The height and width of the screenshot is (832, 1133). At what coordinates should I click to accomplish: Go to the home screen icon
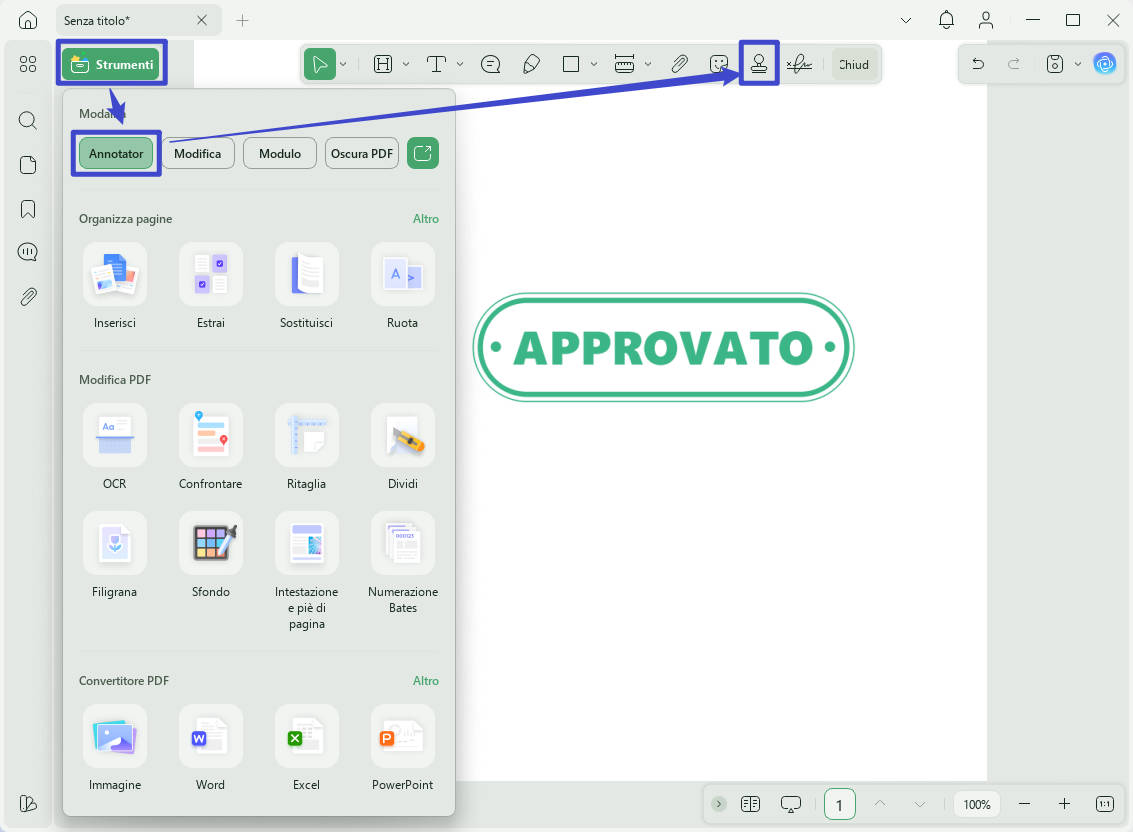pyautogui.click(x=28, y=20)
